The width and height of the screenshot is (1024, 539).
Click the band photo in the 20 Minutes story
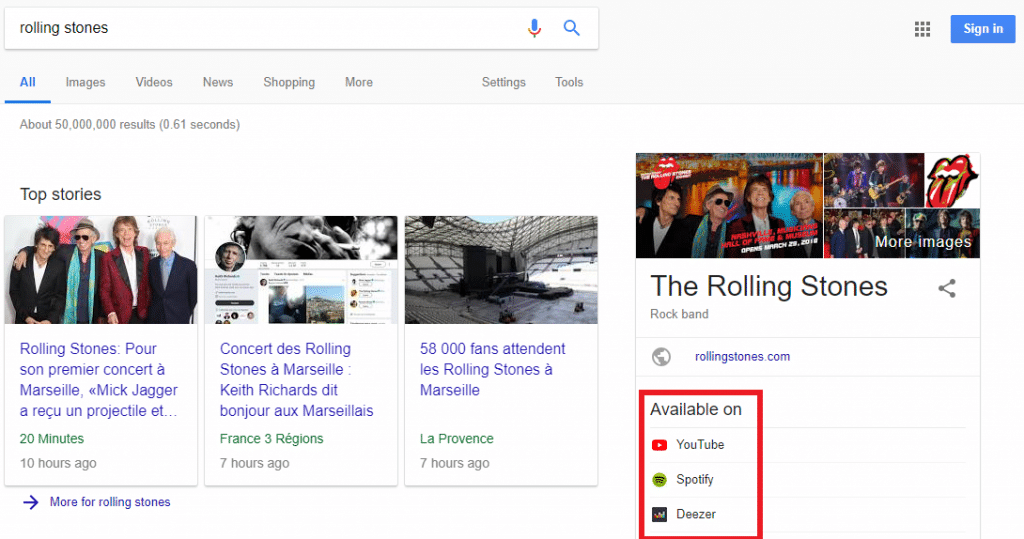(101, 270)
